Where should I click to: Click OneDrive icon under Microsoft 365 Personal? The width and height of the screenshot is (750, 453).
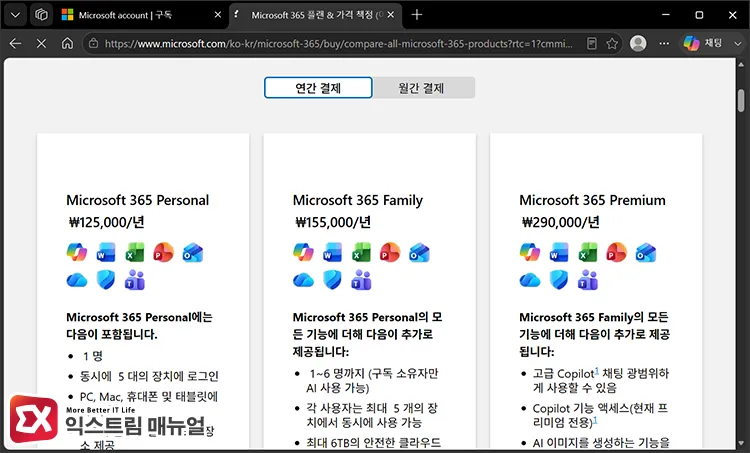pyautogui.click(x=77, y=280)
